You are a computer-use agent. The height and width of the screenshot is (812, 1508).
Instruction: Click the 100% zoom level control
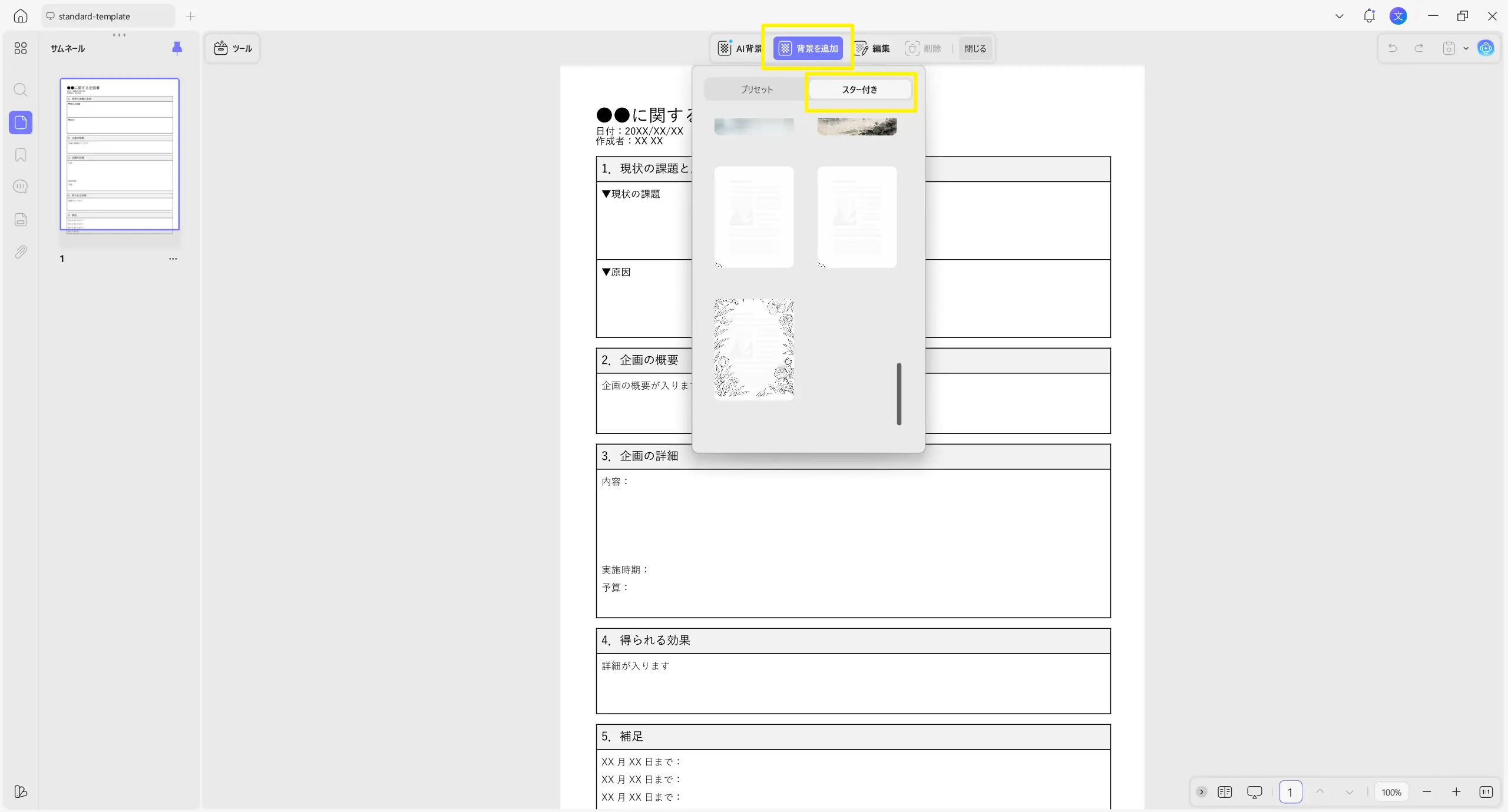click(x=1391, y=791)
